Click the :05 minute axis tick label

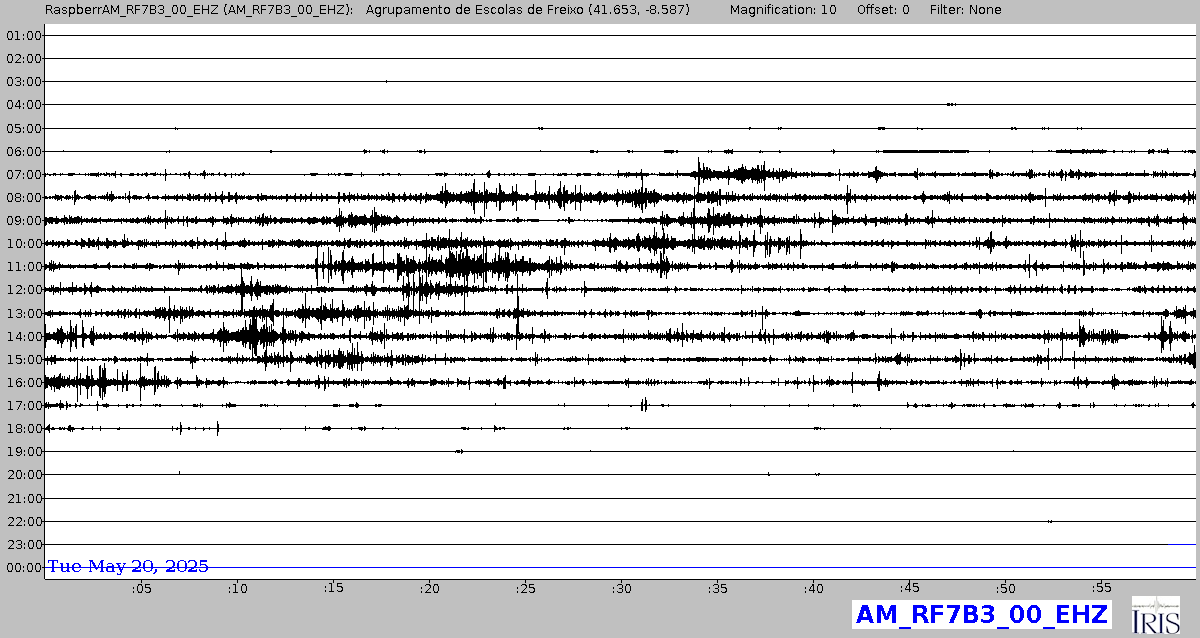(141, 588)
